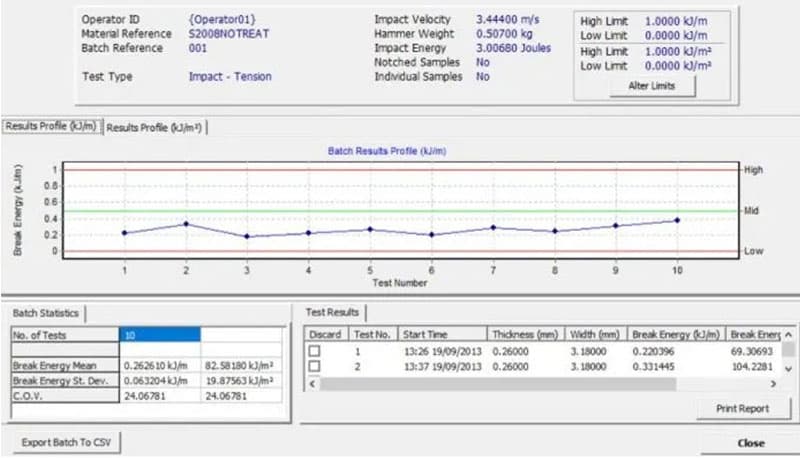Close the batch results window

coord(751,443)
